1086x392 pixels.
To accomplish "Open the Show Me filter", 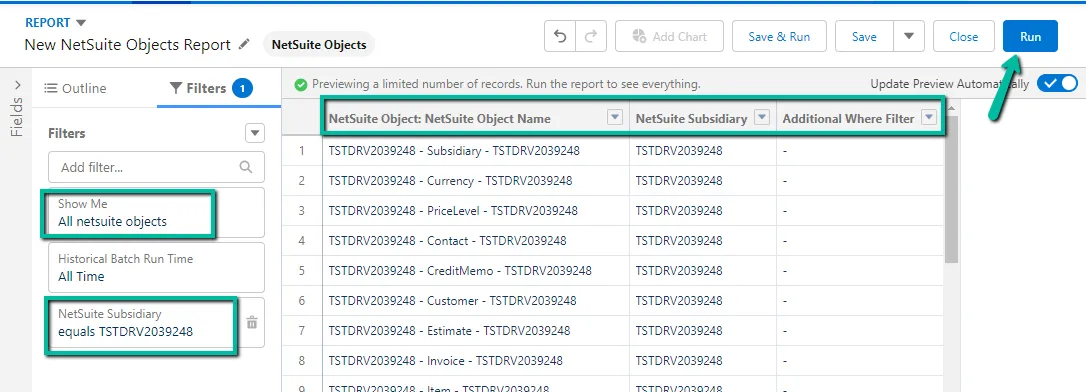I will click(157, 213).
